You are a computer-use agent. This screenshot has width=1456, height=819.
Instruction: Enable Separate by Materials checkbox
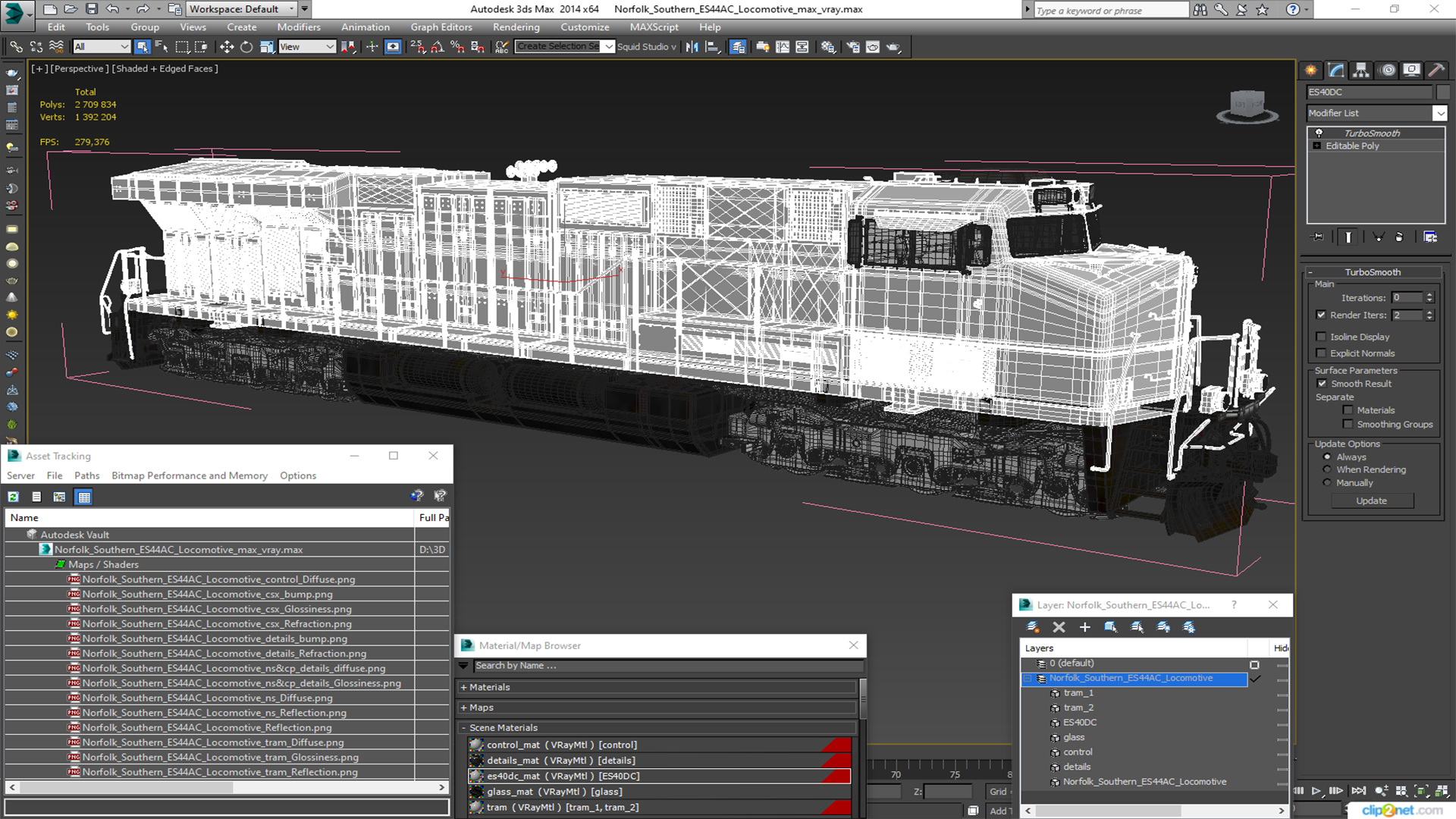[1348, 410]
